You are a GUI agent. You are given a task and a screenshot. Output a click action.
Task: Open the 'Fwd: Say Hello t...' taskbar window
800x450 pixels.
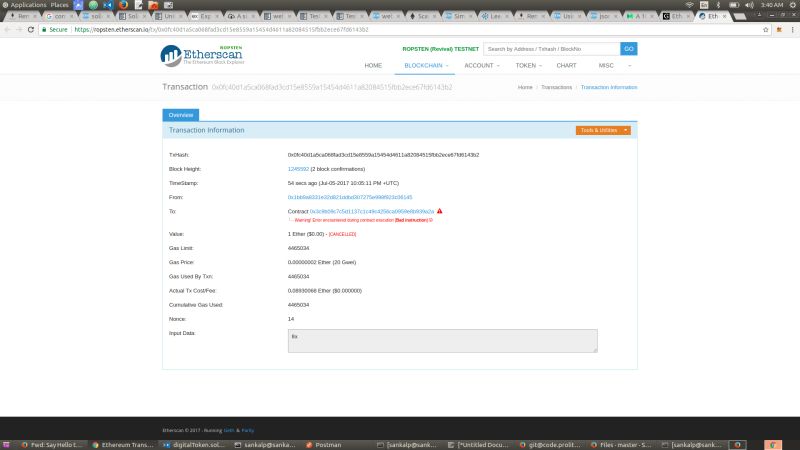[x=52, y=445]
